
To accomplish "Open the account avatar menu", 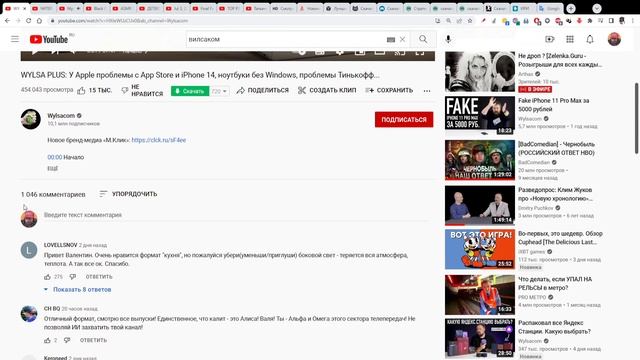I will pyautogui.click(x=614, y=39).
